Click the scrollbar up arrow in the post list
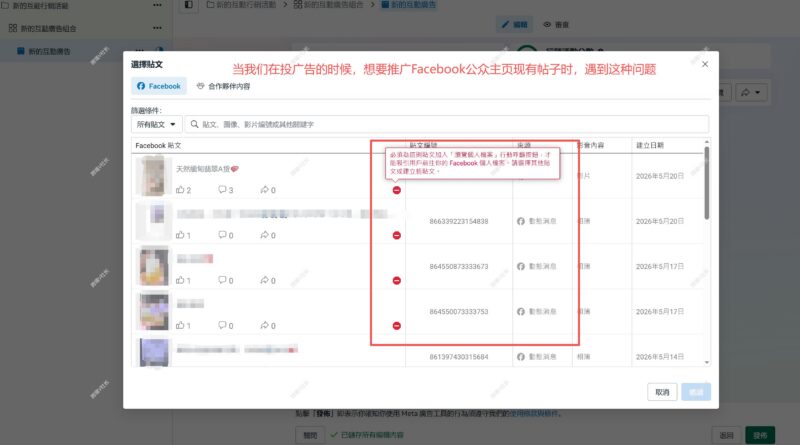800x445 pixels. coord(707,142)
